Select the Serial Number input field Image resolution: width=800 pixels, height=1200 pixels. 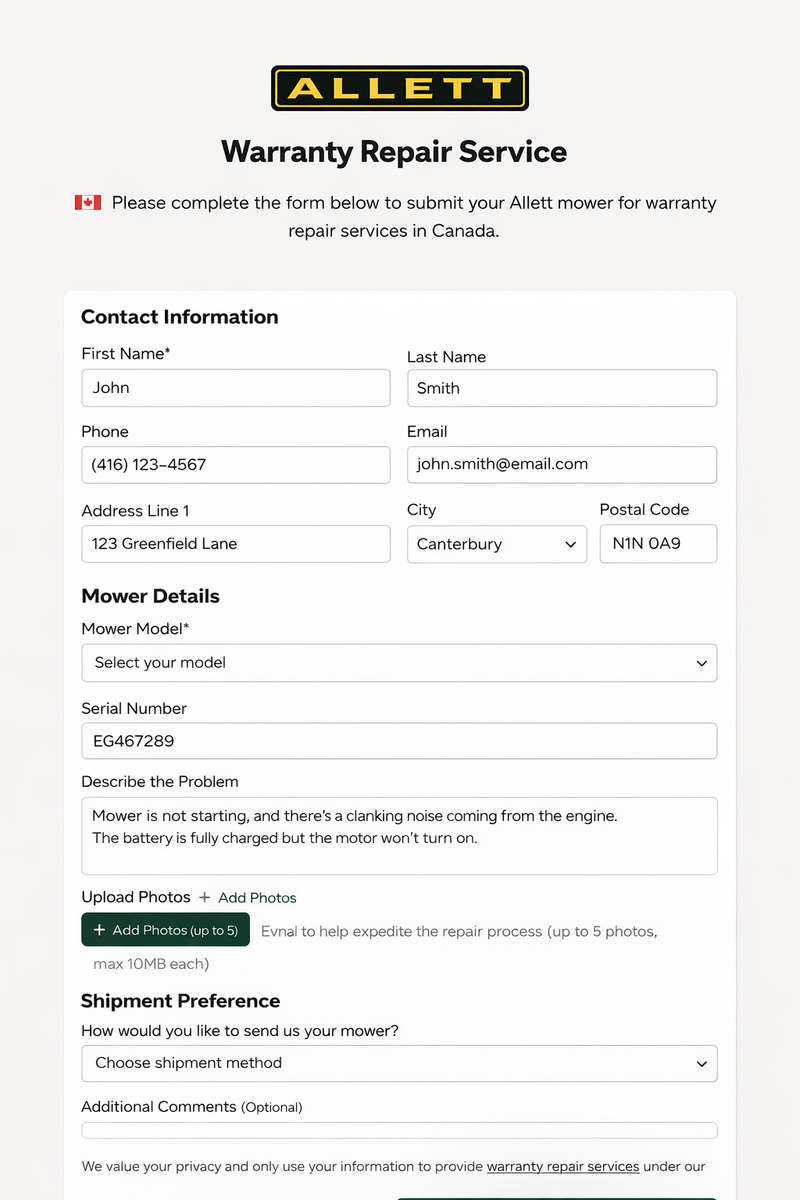pos(399,741)
